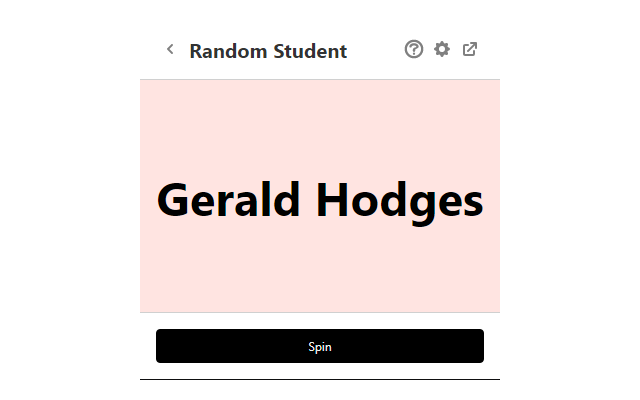Click the cog icon in header
Viewport: 640px width, 400px height.
pos(442,49)
